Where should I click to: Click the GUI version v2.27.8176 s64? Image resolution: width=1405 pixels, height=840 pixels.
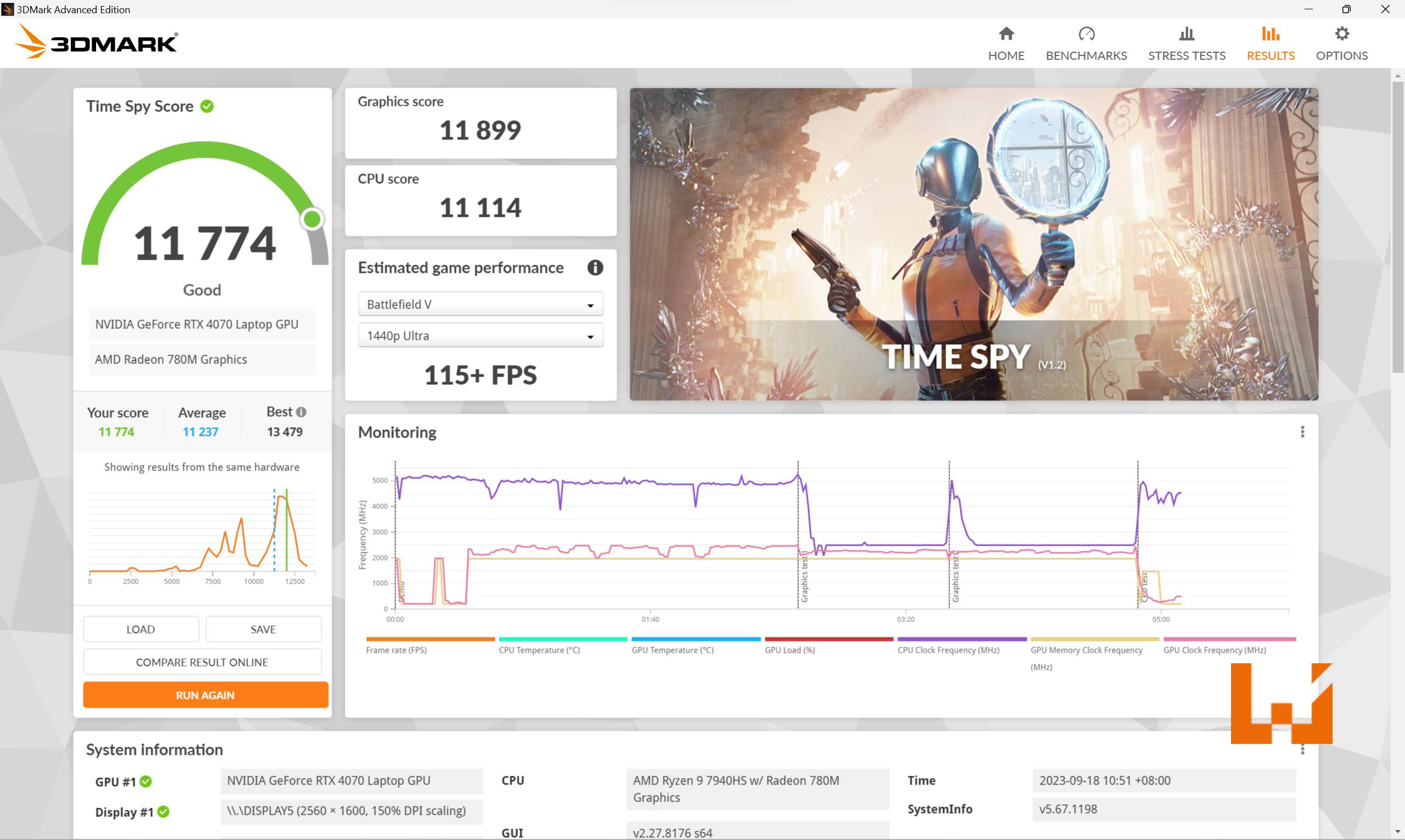pos(758,831)
